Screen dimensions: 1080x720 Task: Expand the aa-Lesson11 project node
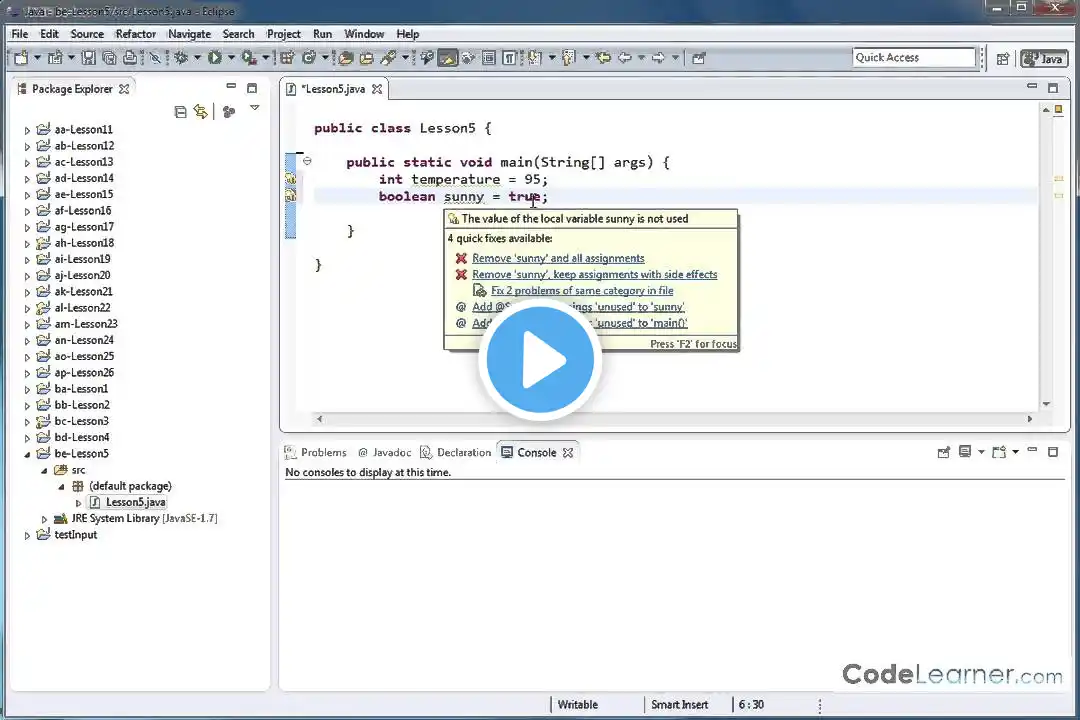(x=28, y=130)
